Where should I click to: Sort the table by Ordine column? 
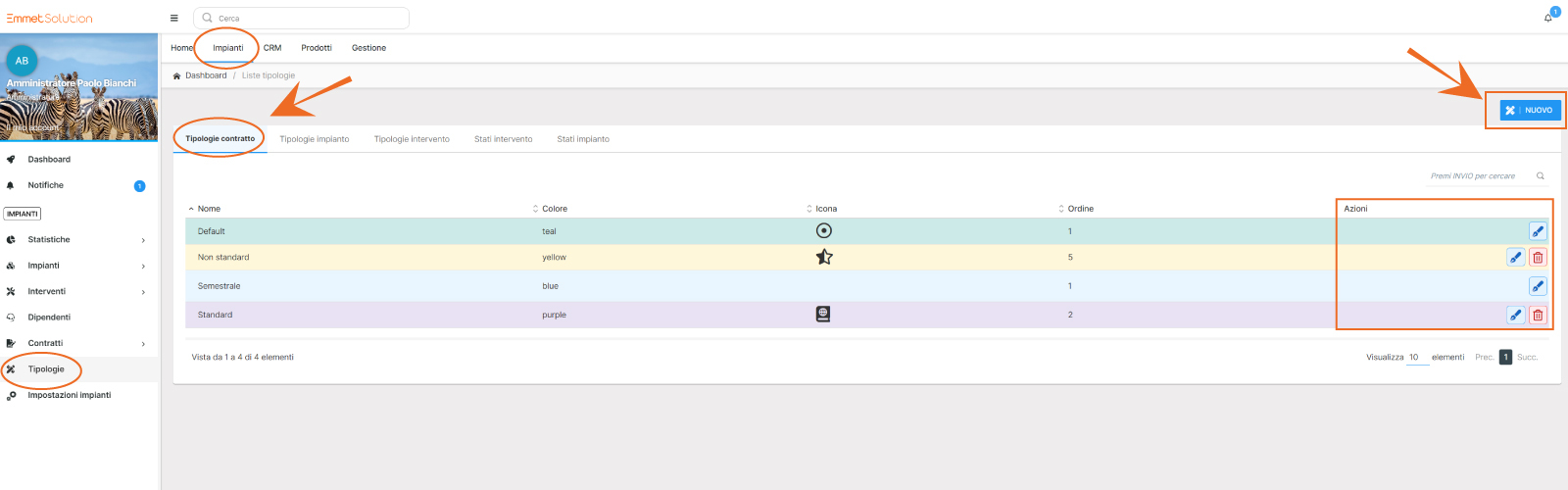1079,209
